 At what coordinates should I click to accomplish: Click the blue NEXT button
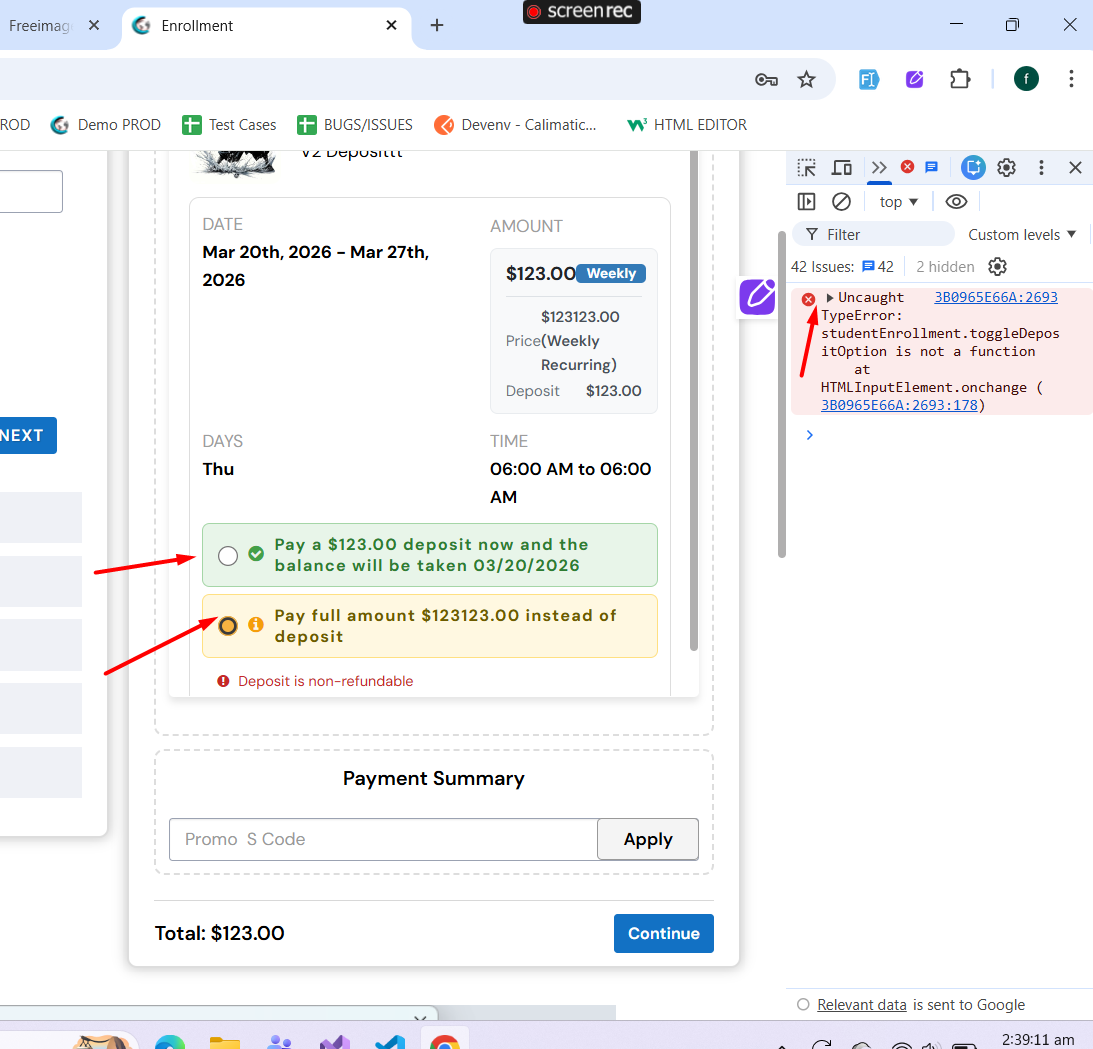[x=26, y=436]
